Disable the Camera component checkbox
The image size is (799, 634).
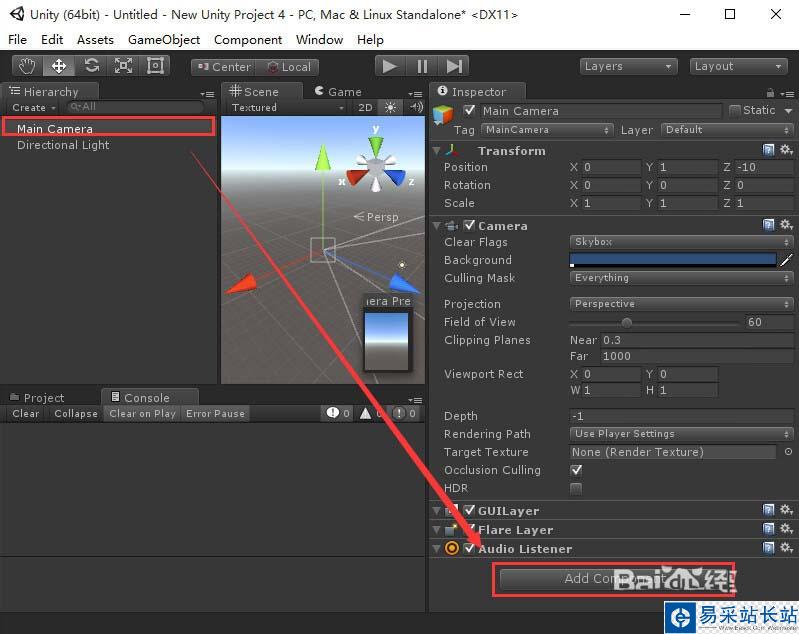469,225
